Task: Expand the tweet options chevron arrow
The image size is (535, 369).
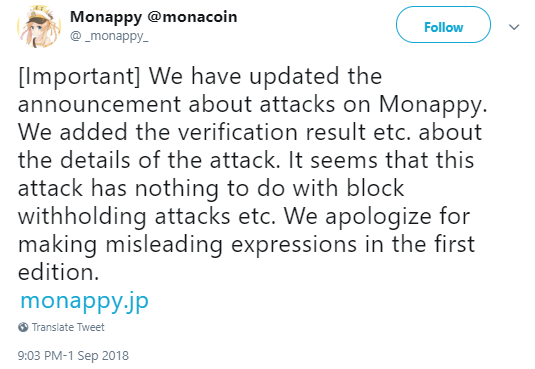Action: click(514, 27)
